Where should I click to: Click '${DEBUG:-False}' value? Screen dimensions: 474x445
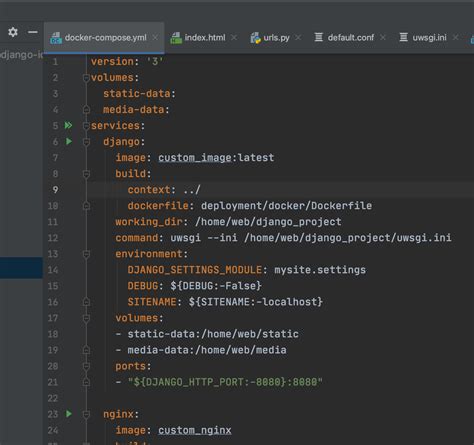coord(216,286)
